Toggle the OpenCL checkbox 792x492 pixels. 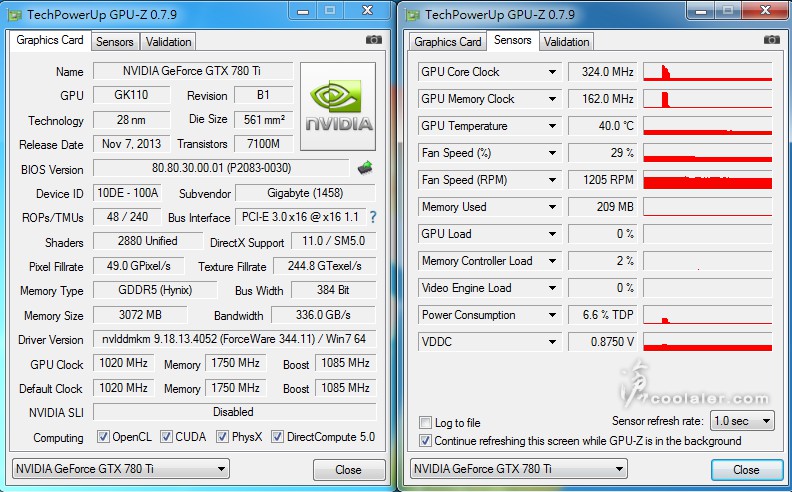pyautogui.click(x=103, y=436)
